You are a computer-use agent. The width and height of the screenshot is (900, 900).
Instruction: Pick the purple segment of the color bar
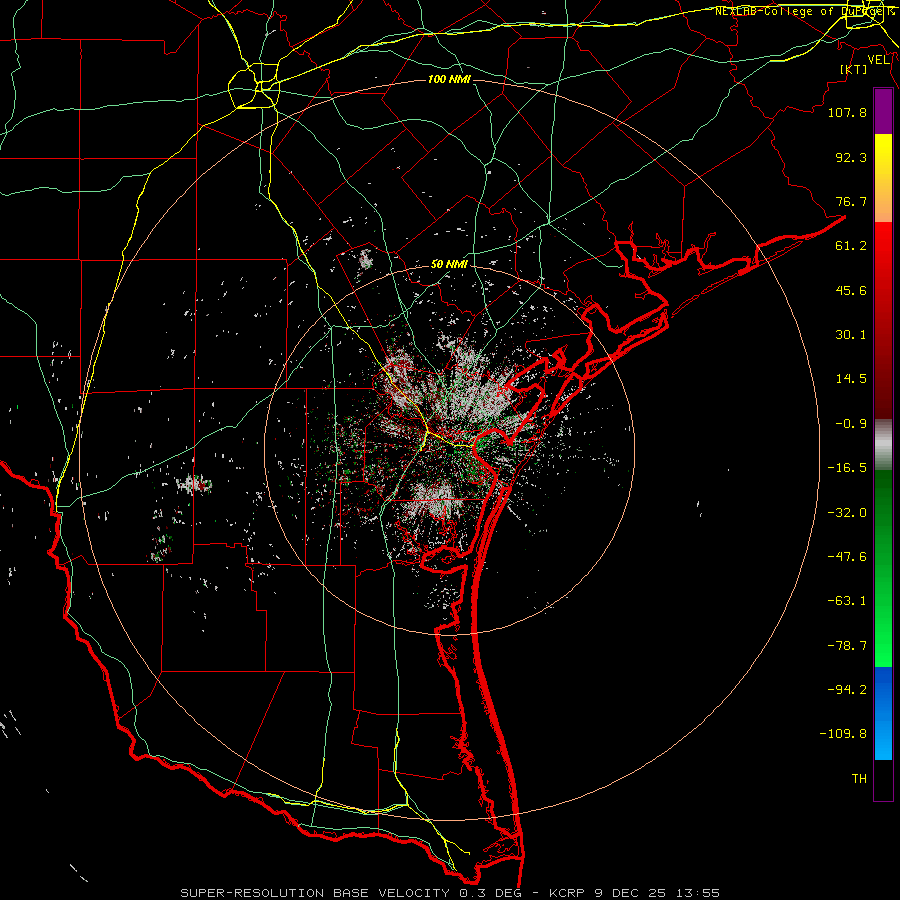click(x=883, y=111)
